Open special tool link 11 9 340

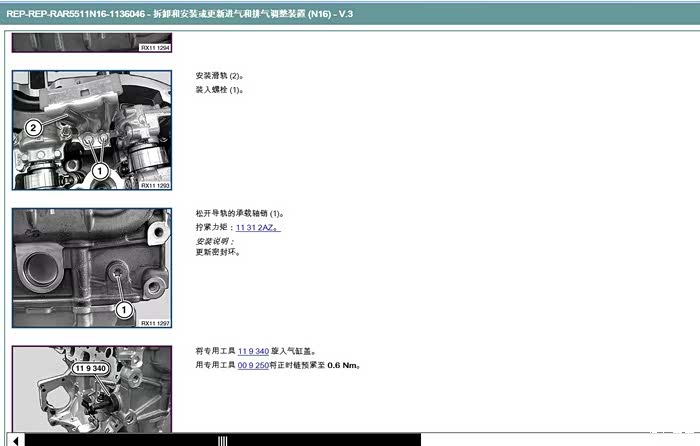[x=253, y=351]
